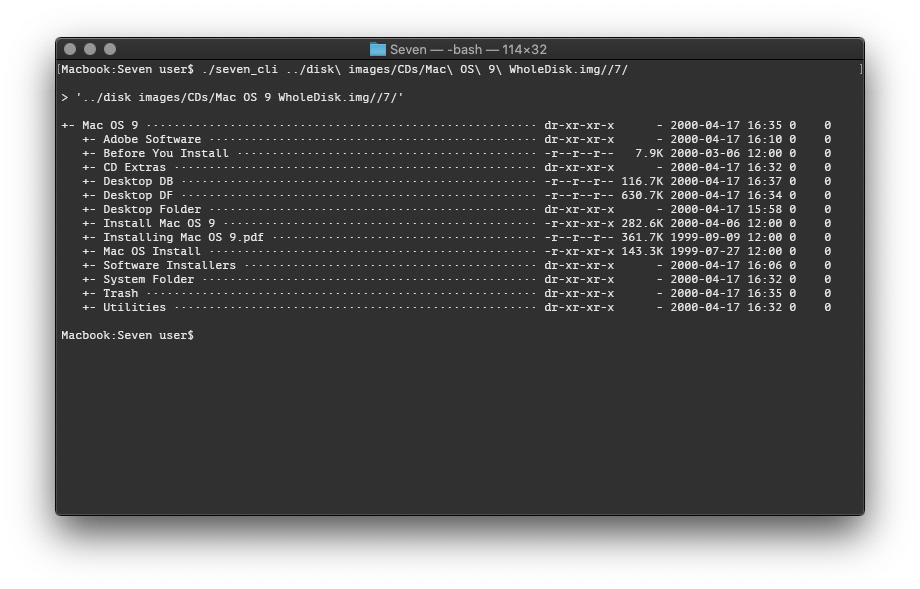Click the 1999-07-27 date of Mac OS Install

tap(705, 252)
